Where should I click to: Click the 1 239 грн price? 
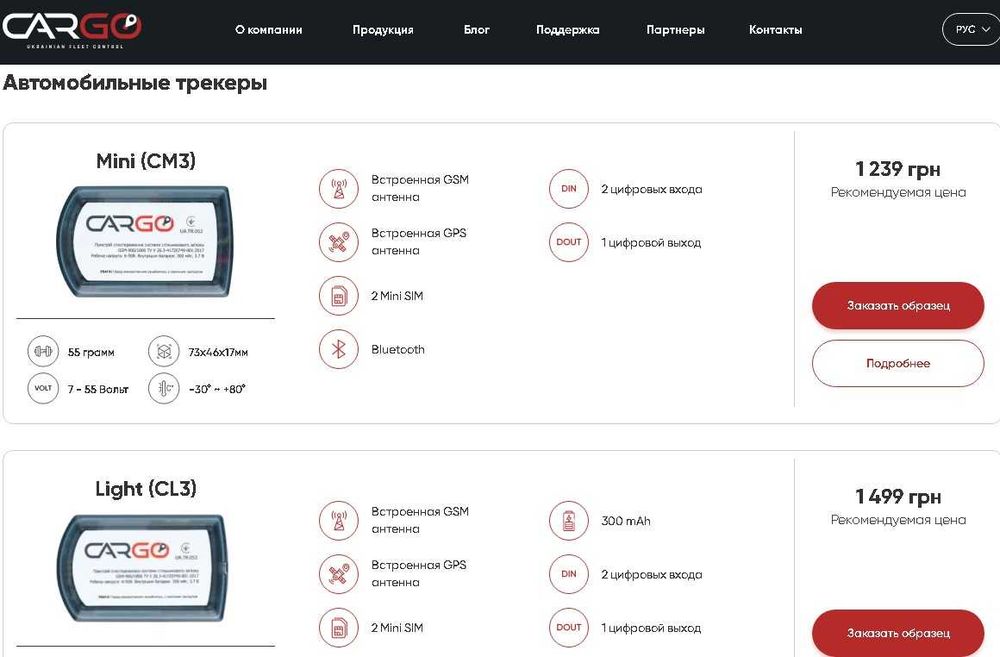898,169
